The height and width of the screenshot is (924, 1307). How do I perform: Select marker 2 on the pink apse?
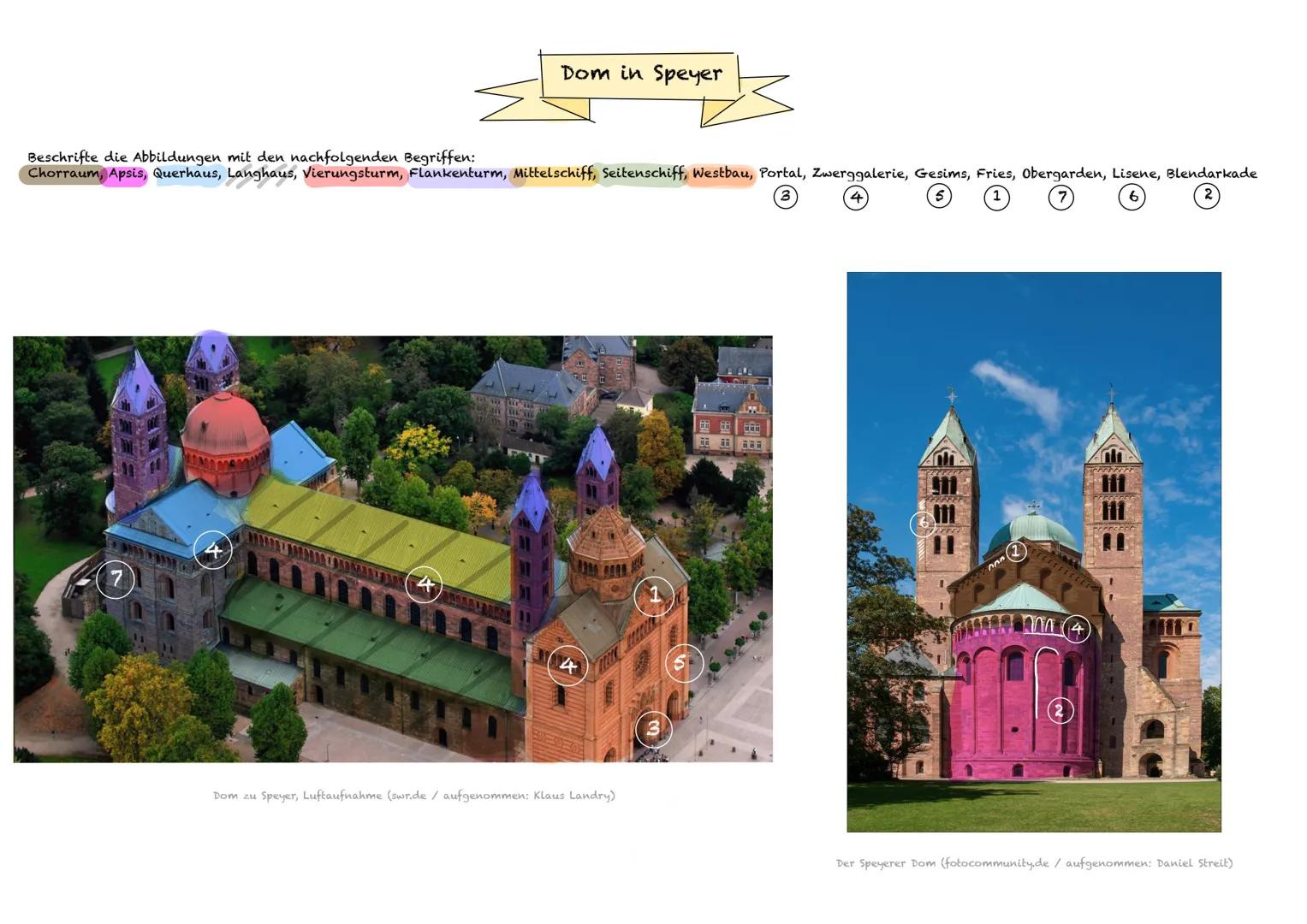click(1059, 708)
